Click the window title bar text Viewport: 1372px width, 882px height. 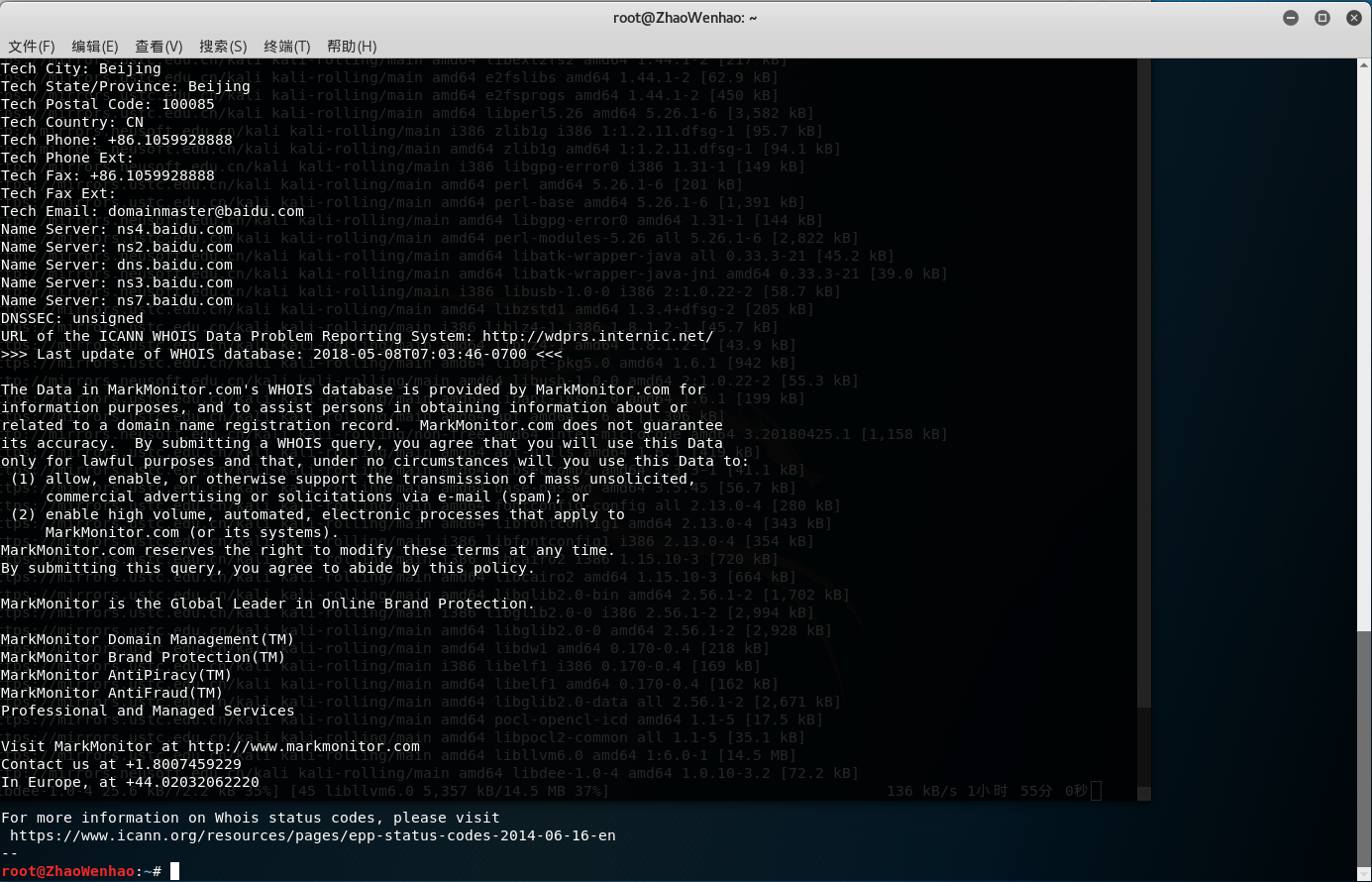tap(685, 18)
